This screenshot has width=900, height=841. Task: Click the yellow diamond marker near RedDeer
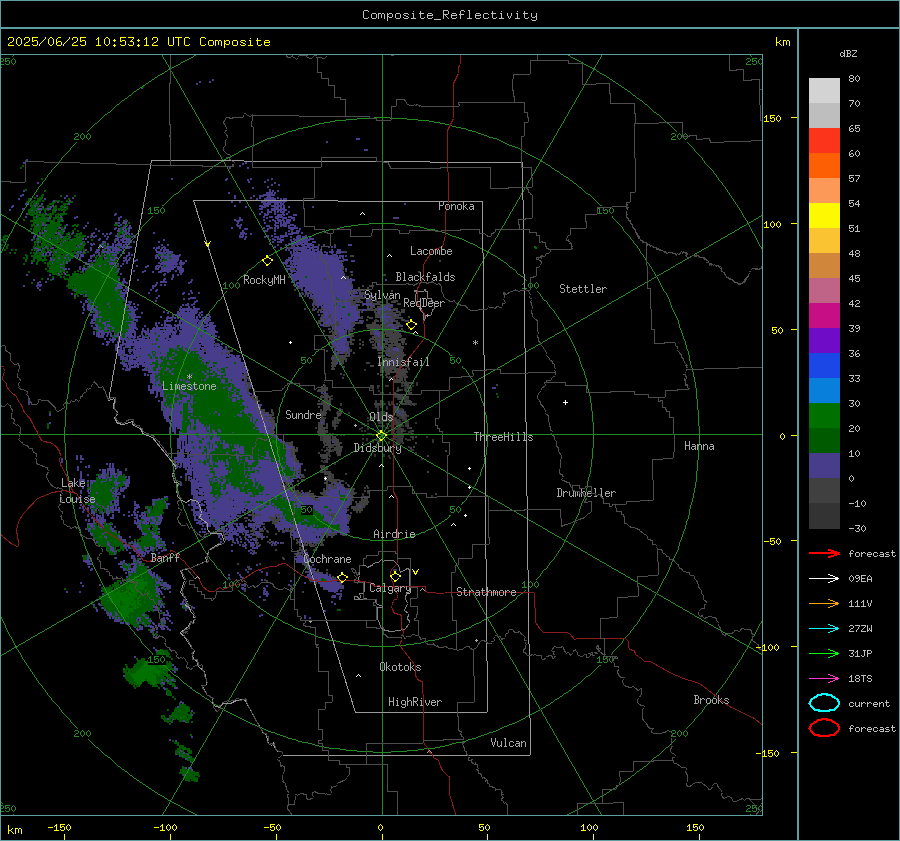(411, 325)
